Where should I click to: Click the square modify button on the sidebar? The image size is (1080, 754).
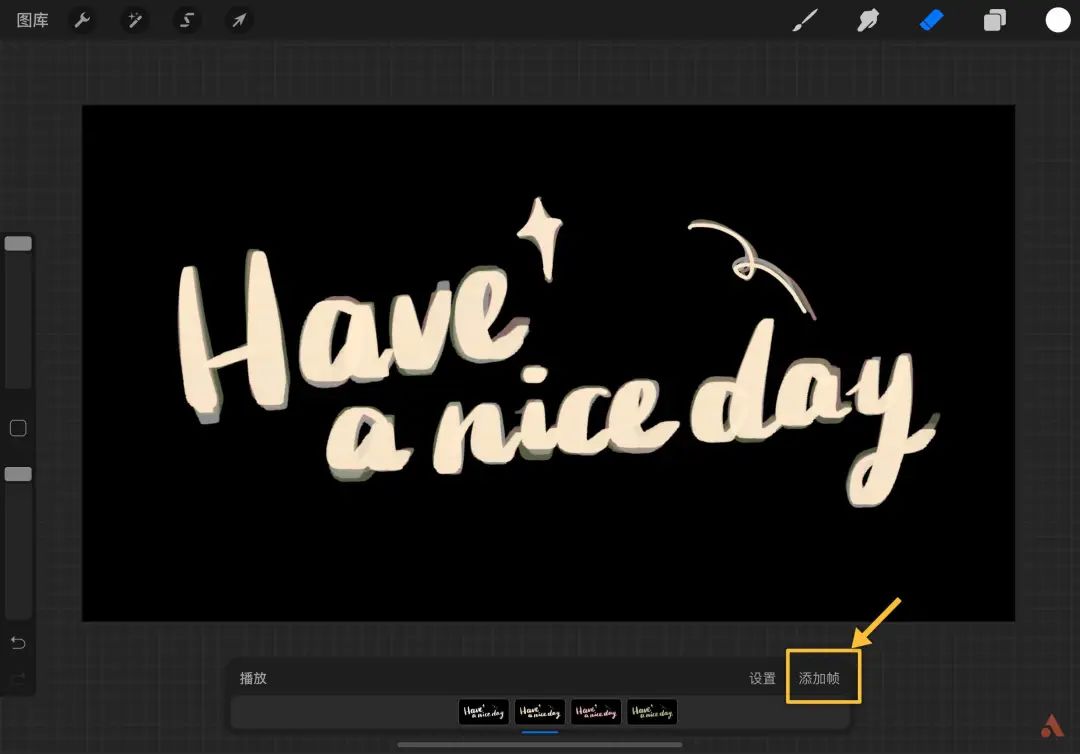click(17, 428)
